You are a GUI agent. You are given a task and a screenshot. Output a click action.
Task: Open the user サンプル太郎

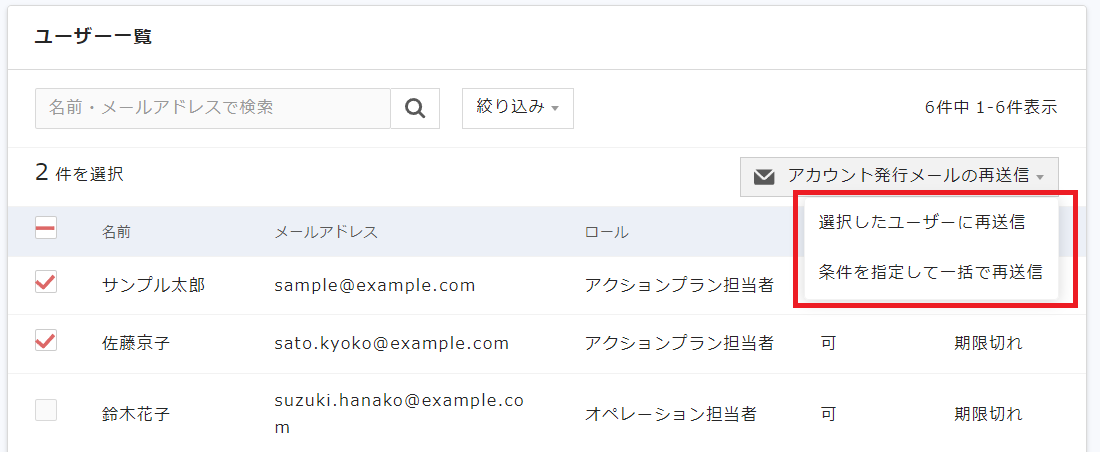153,285
